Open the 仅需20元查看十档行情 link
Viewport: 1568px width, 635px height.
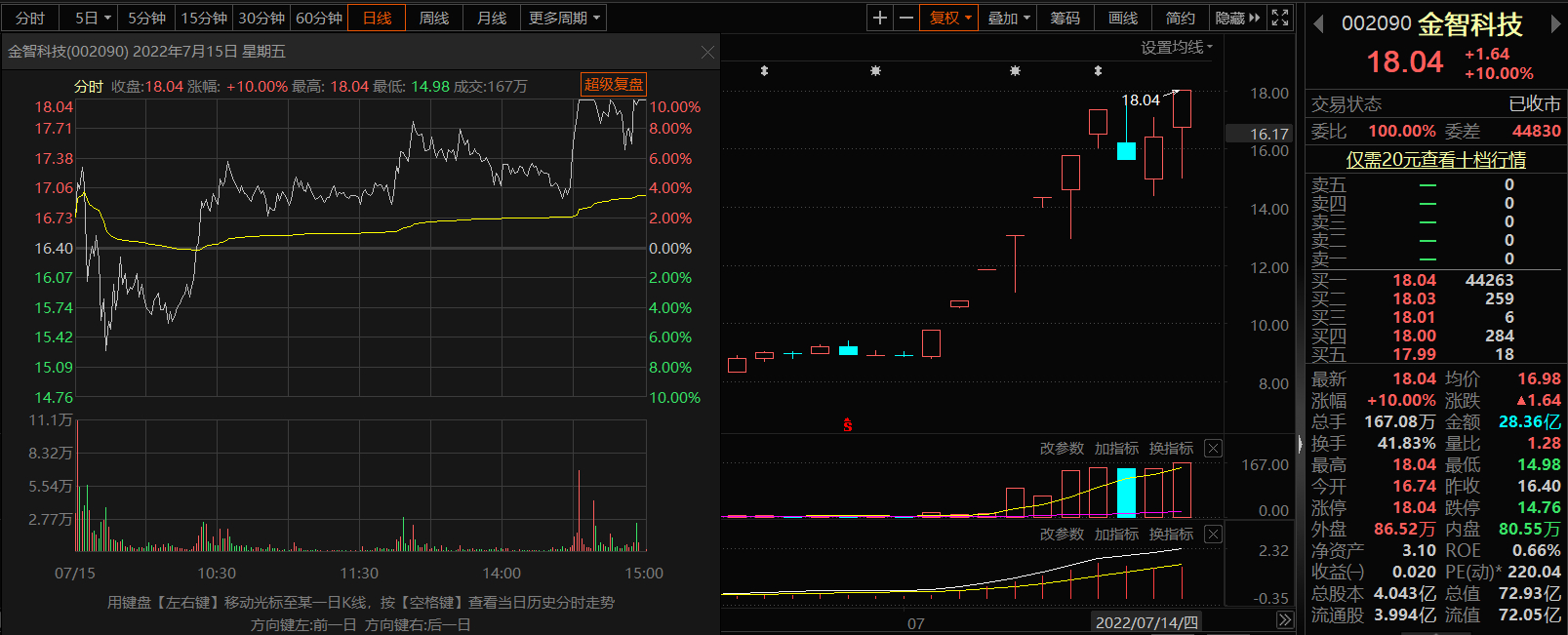1436,160
